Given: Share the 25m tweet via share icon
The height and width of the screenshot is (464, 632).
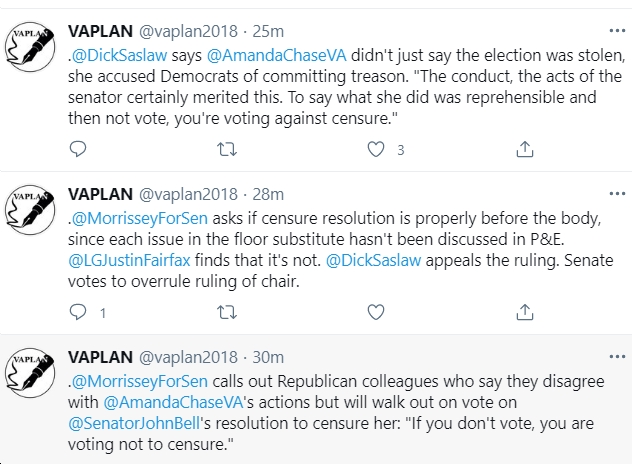Looking at the screenshot, I should pos(525,149).
